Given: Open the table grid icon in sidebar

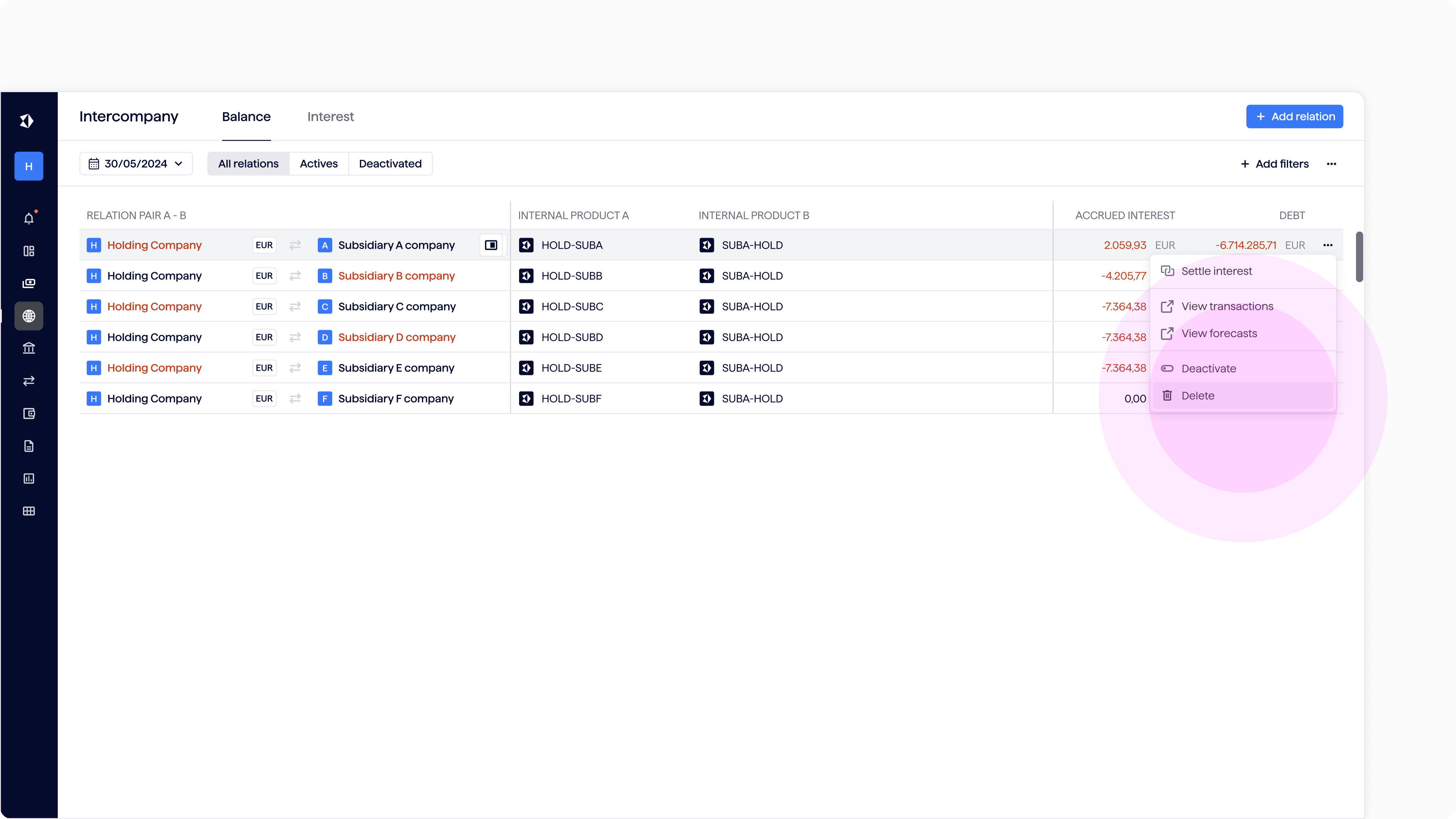Looking at the screenshot, I should [29, 511].
